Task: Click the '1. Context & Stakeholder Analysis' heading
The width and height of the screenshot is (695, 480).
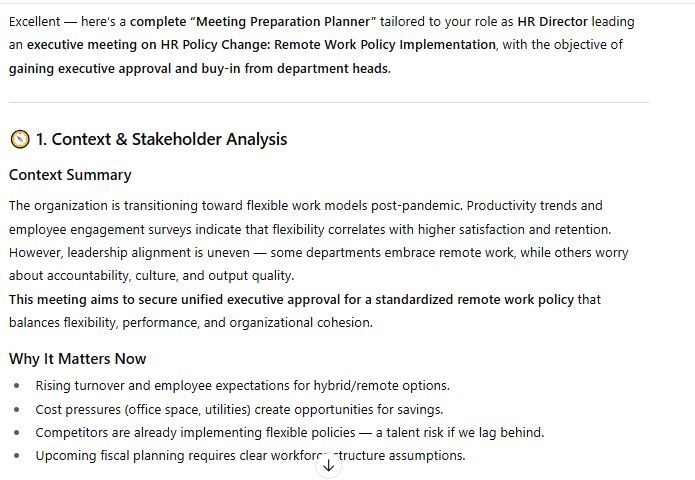Action: click(x=161, y=140)
